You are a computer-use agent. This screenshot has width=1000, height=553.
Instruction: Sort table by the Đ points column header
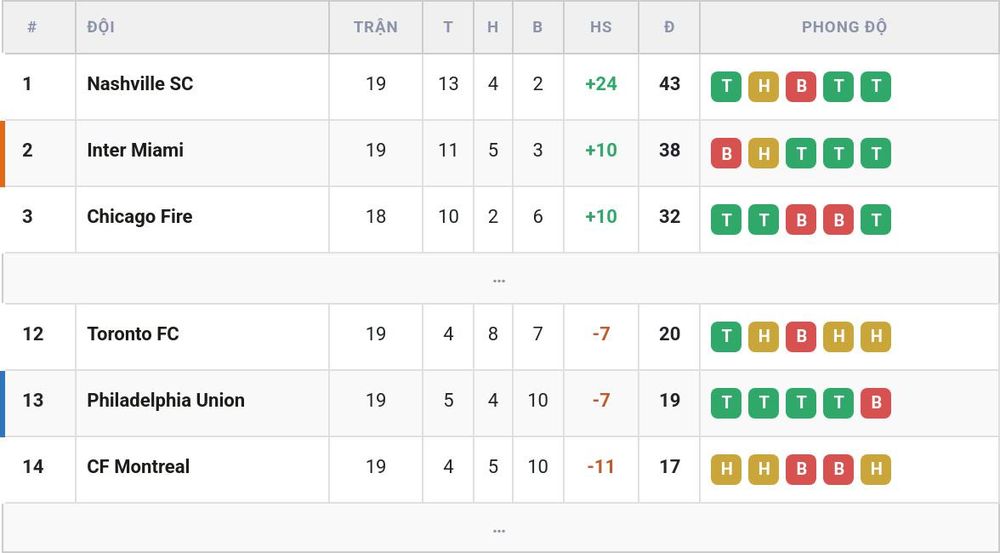tap(669, 27)
